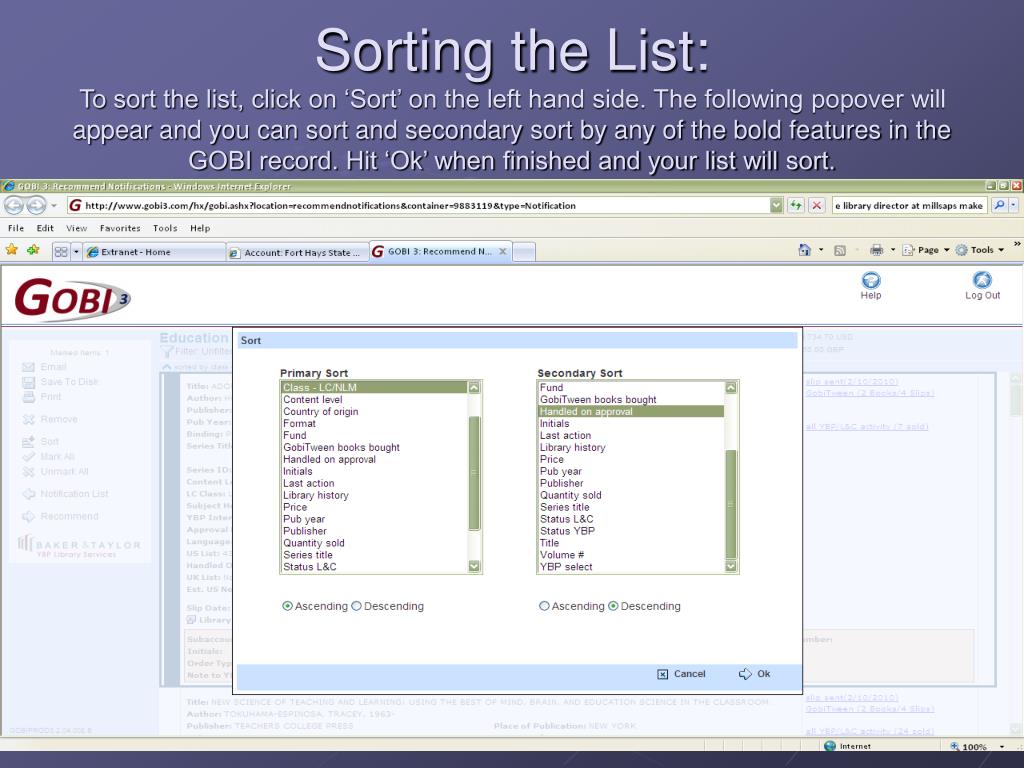Switch to the Extranet - Home tab
The height and width of the screenshot is (768, 1024).
pos(154,252)
